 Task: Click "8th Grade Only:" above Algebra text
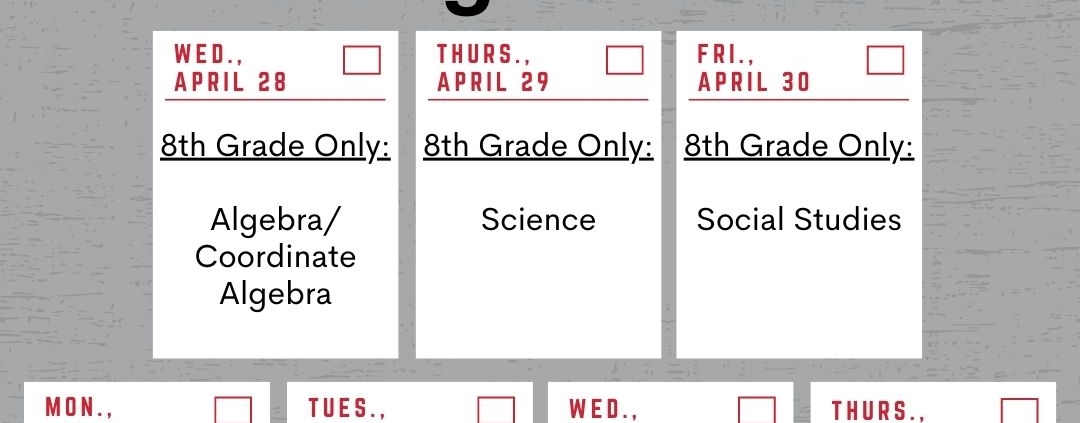tap(276, 146)
